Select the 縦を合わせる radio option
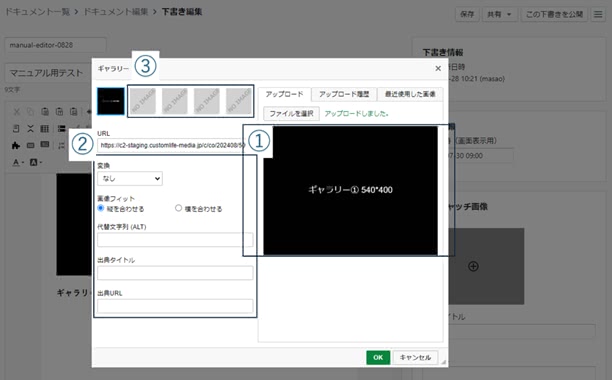Screen dimensions: 612x380 pos(101,208)
